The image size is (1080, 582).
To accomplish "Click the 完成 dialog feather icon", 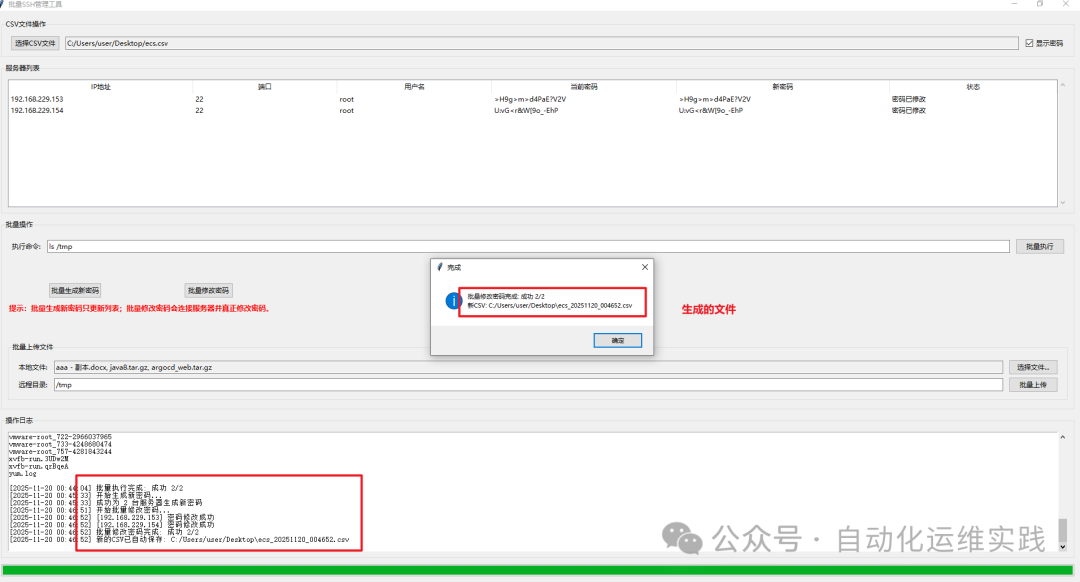I will coord(439,267).
